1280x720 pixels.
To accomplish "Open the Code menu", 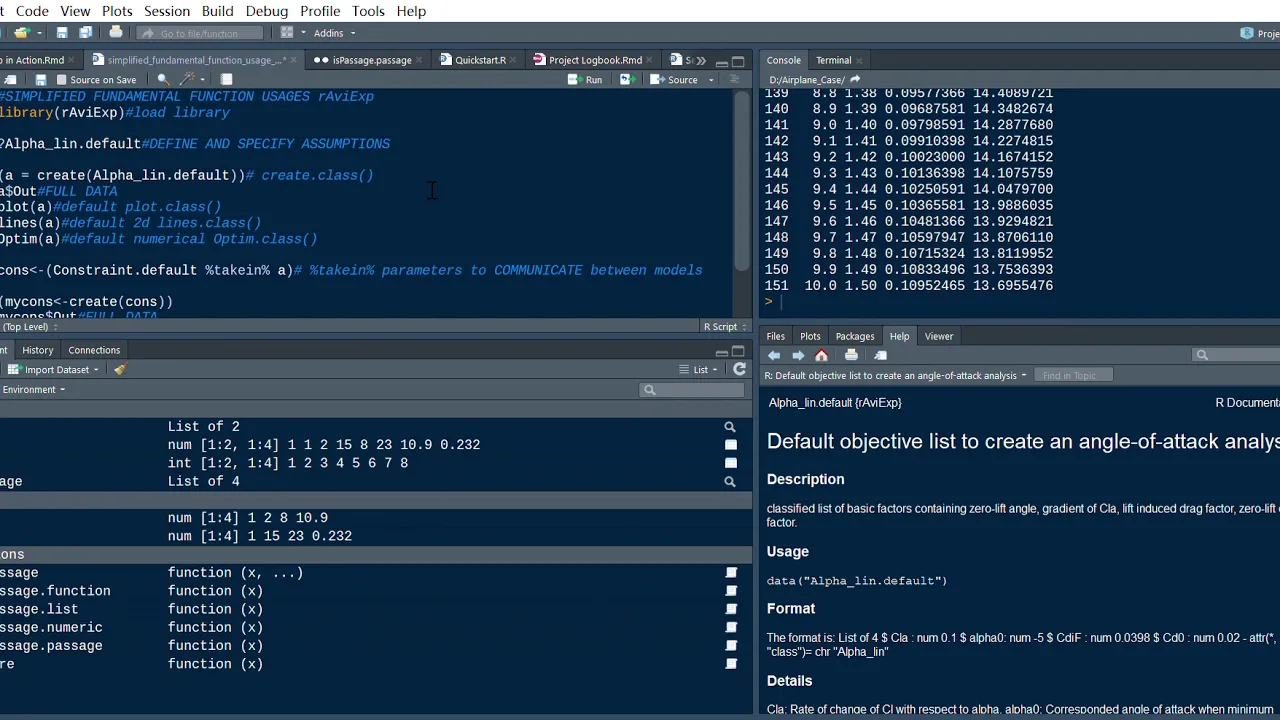I will (32, 11).
